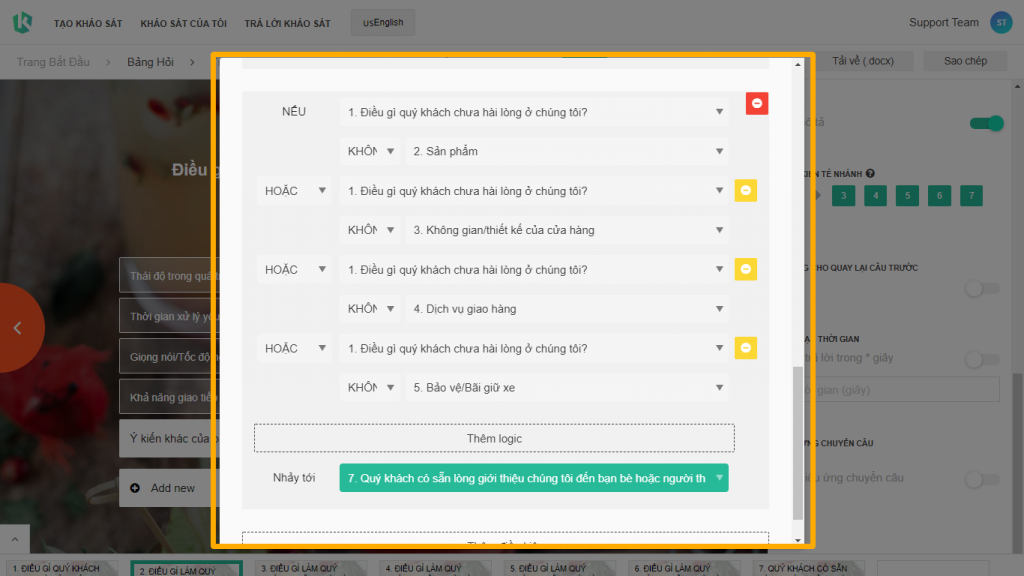This screenshot has height=576, width=1024.
Task: Select question tab '2. ĐIỀU GÌ LÀM QUÝ'
Action: click(186, 568)
